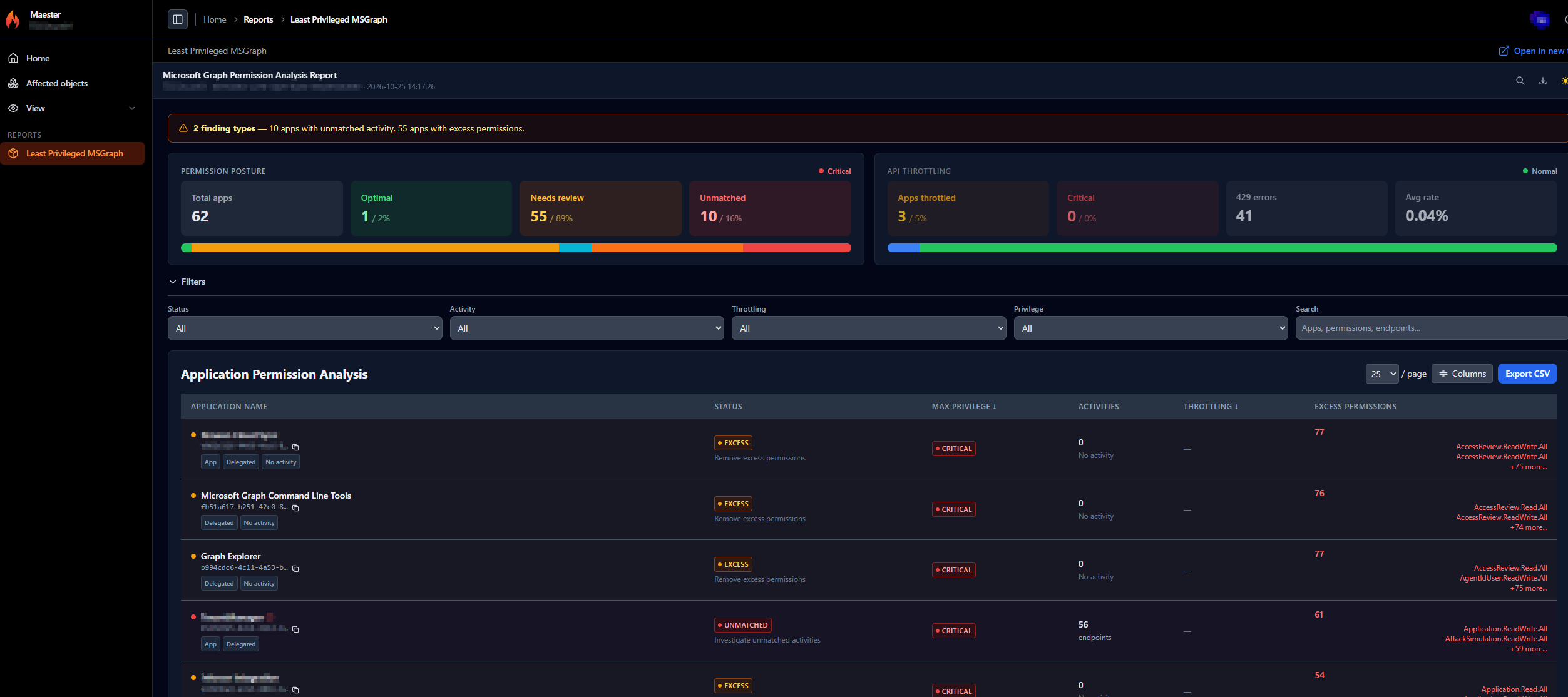Screen dimensions: 1568x697
Task: Export the table to CSV
Action: (x=1527, y=374)
